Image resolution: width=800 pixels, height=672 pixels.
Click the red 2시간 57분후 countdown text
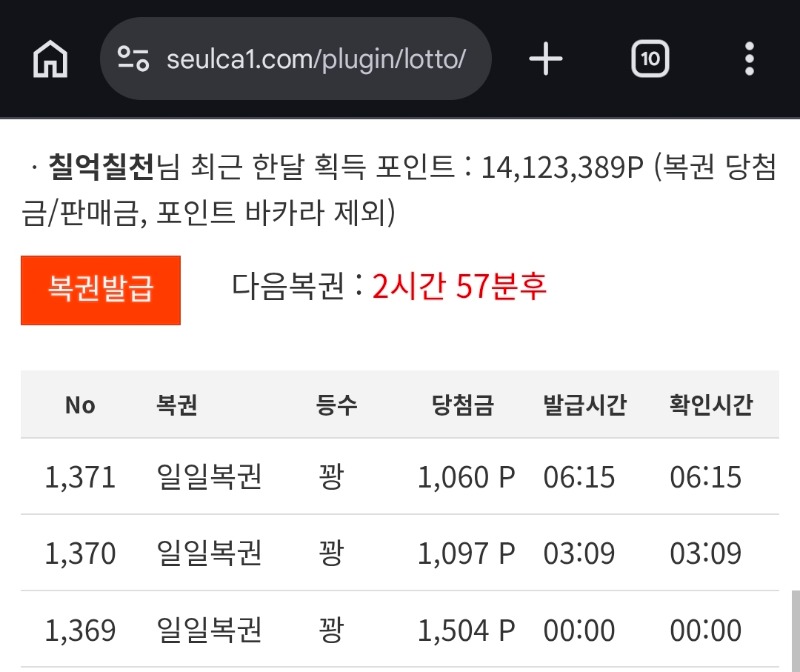(459, 288)
